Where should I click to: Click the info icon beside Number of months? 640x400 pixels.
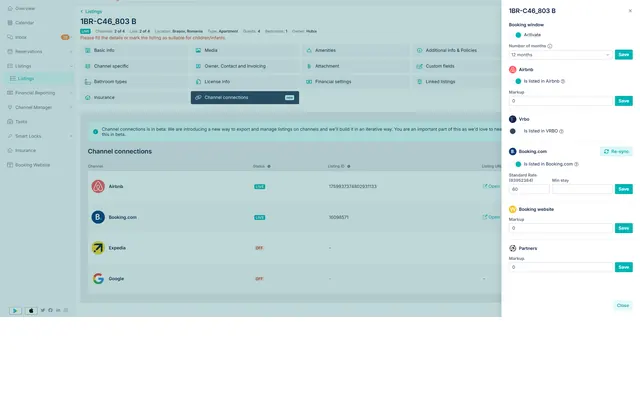(550, 46)
